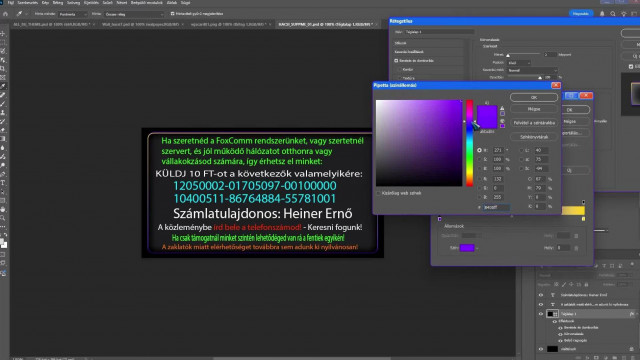Open the Minta mérete sample size dropdown
This screenshot has width=640, height=360.
click(73, 14)
